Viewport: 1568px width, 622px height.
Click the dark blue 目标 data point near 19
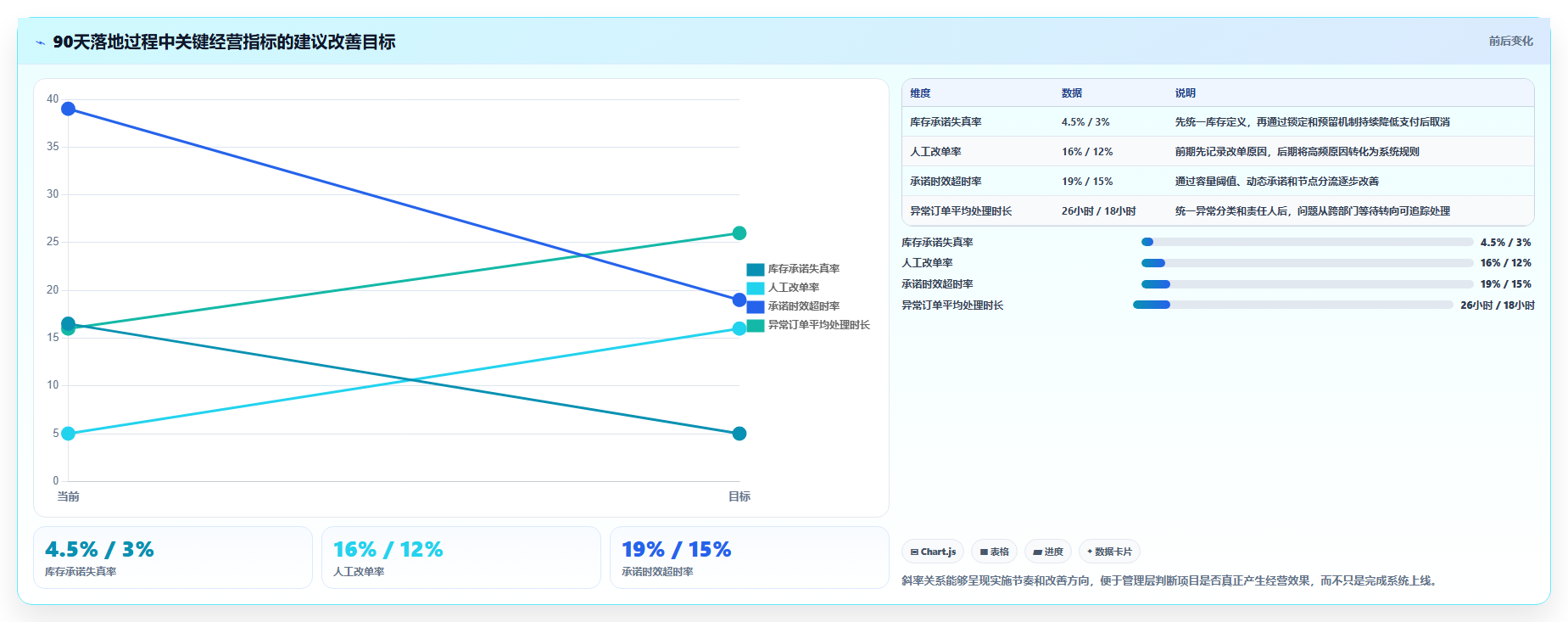point(739,300)
